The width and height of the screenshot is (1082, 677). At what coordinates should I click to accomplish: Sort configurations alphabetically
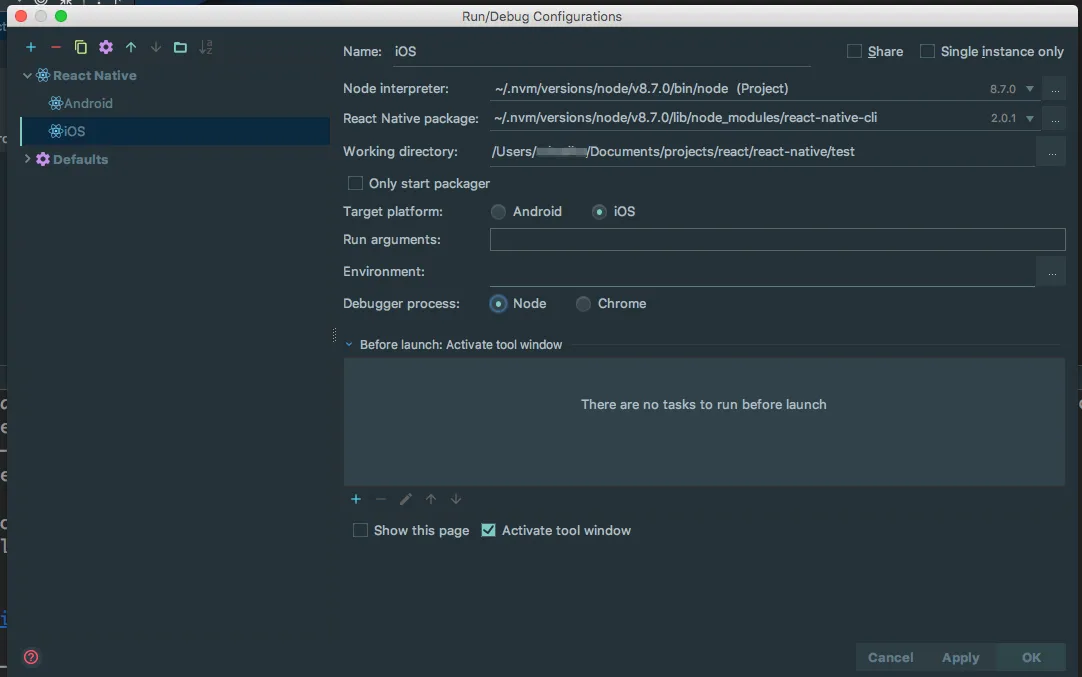pos(206,47)
